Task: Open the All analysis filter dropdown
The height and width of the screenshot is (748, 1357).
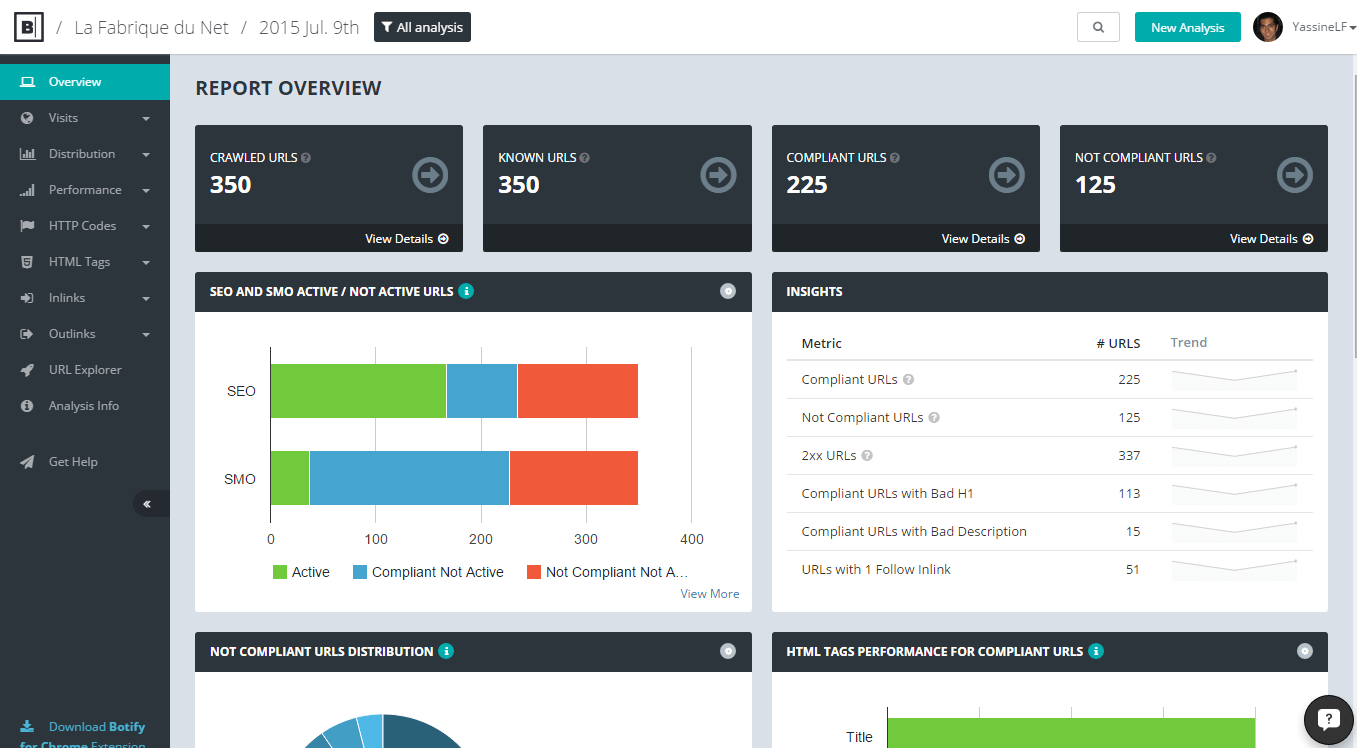Action: [x=422, y=28]
